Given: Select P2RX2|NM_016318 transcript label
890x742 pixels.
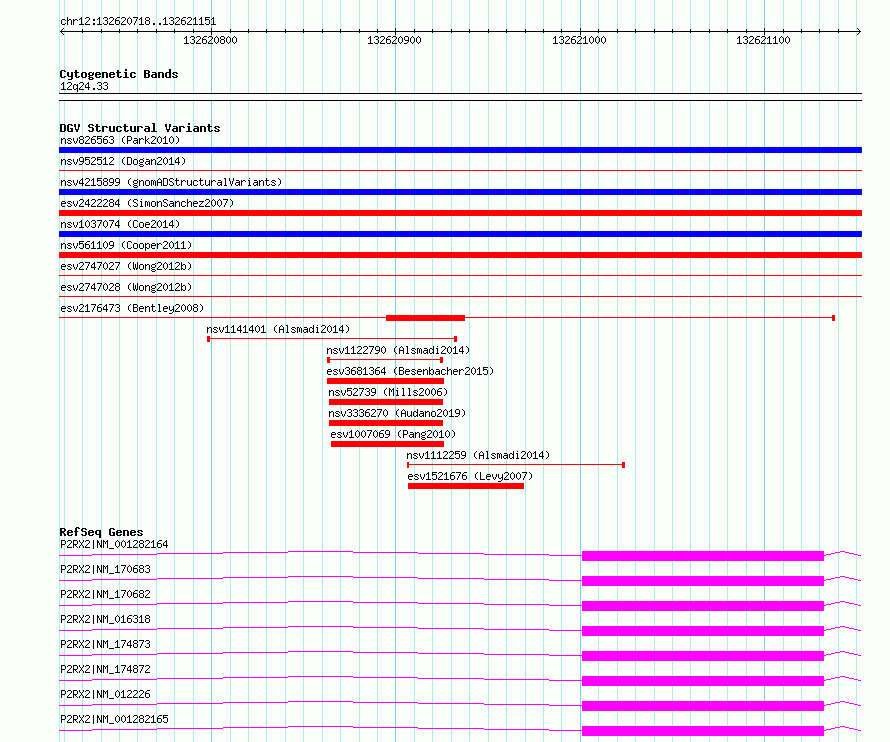Looking at the screenshot, I should [x=105, y=619].
